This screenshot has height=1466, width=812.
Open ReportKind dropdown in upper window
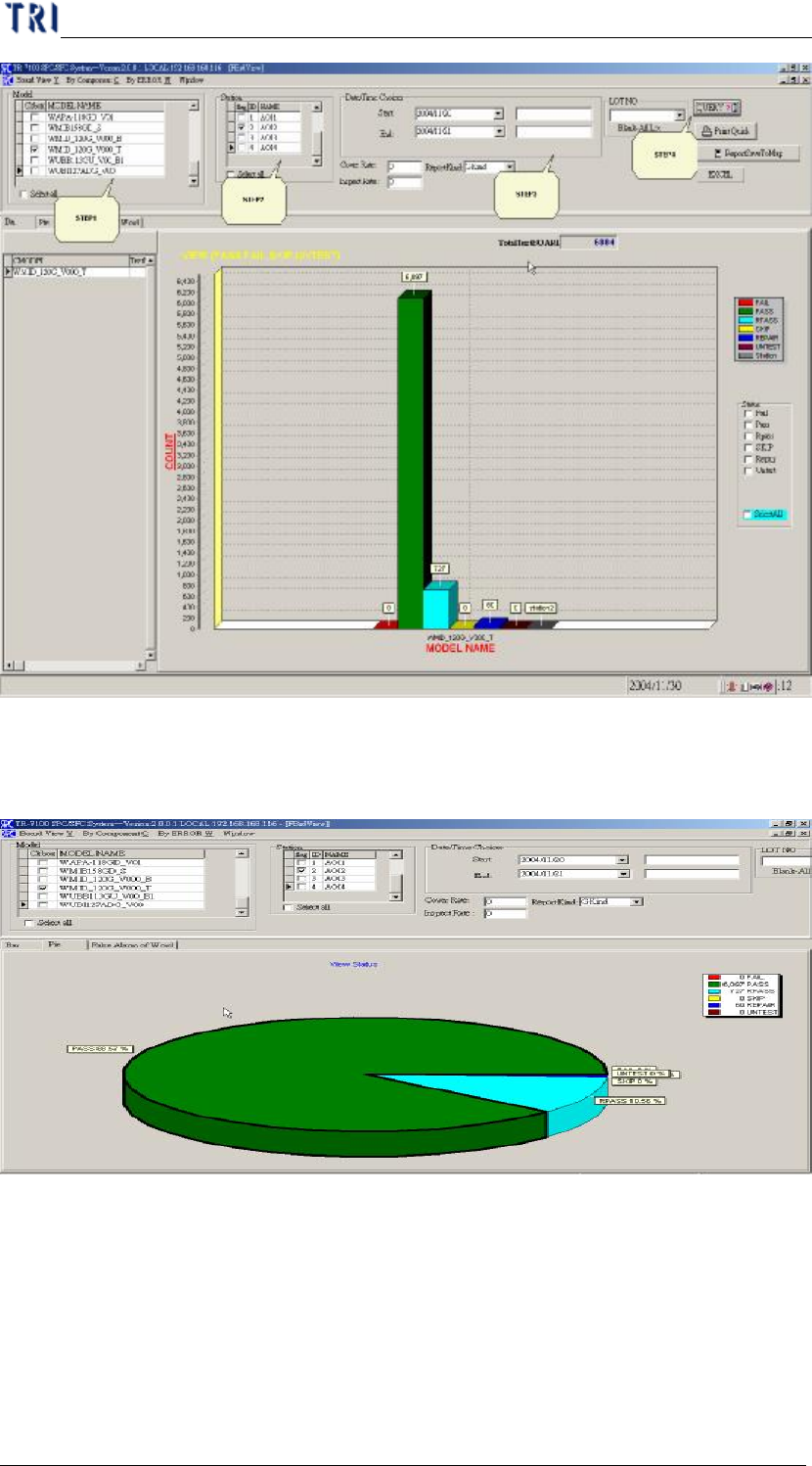pyautogui.click(x=509, y=167)
